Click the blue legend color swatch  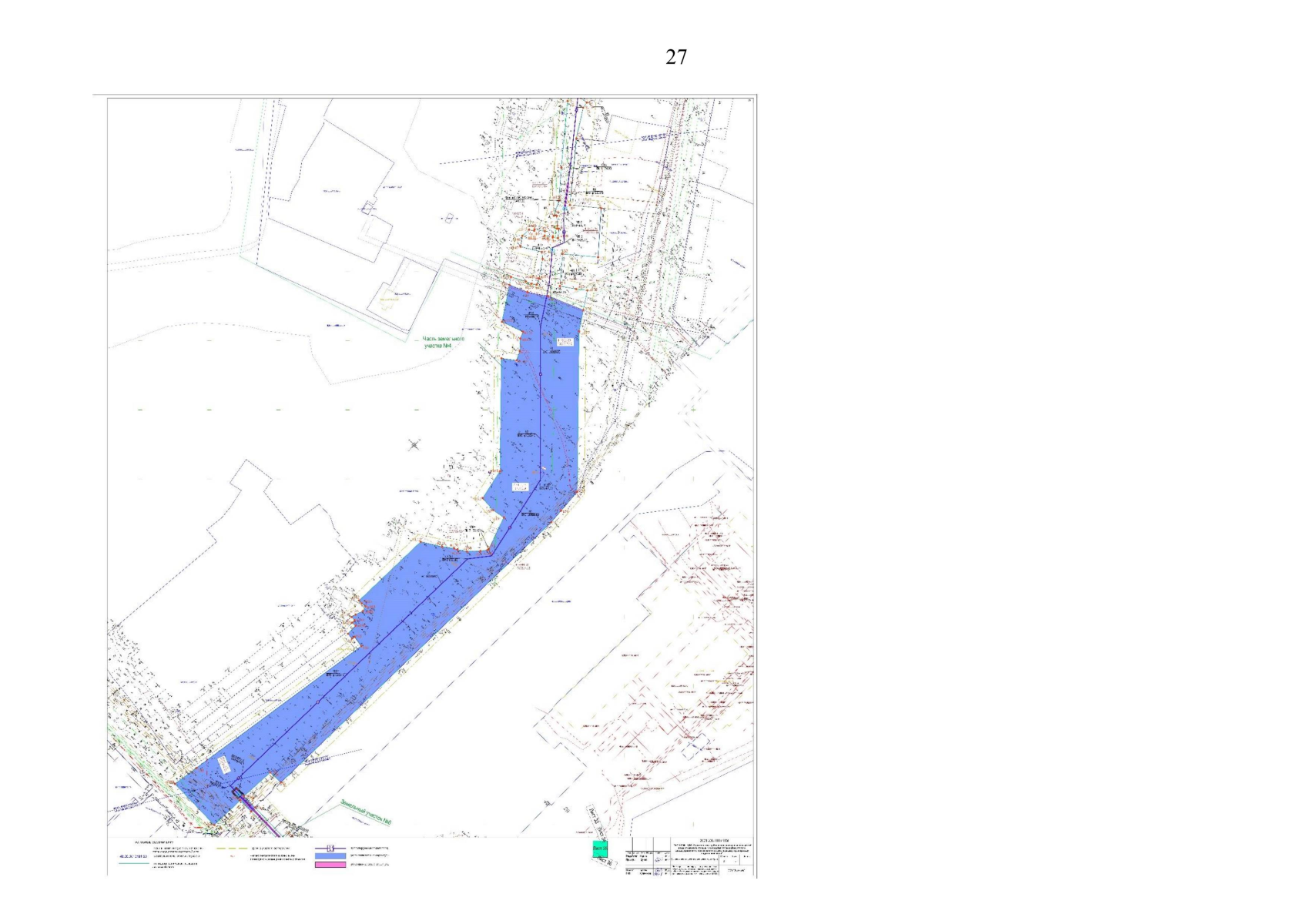point(330,856)
